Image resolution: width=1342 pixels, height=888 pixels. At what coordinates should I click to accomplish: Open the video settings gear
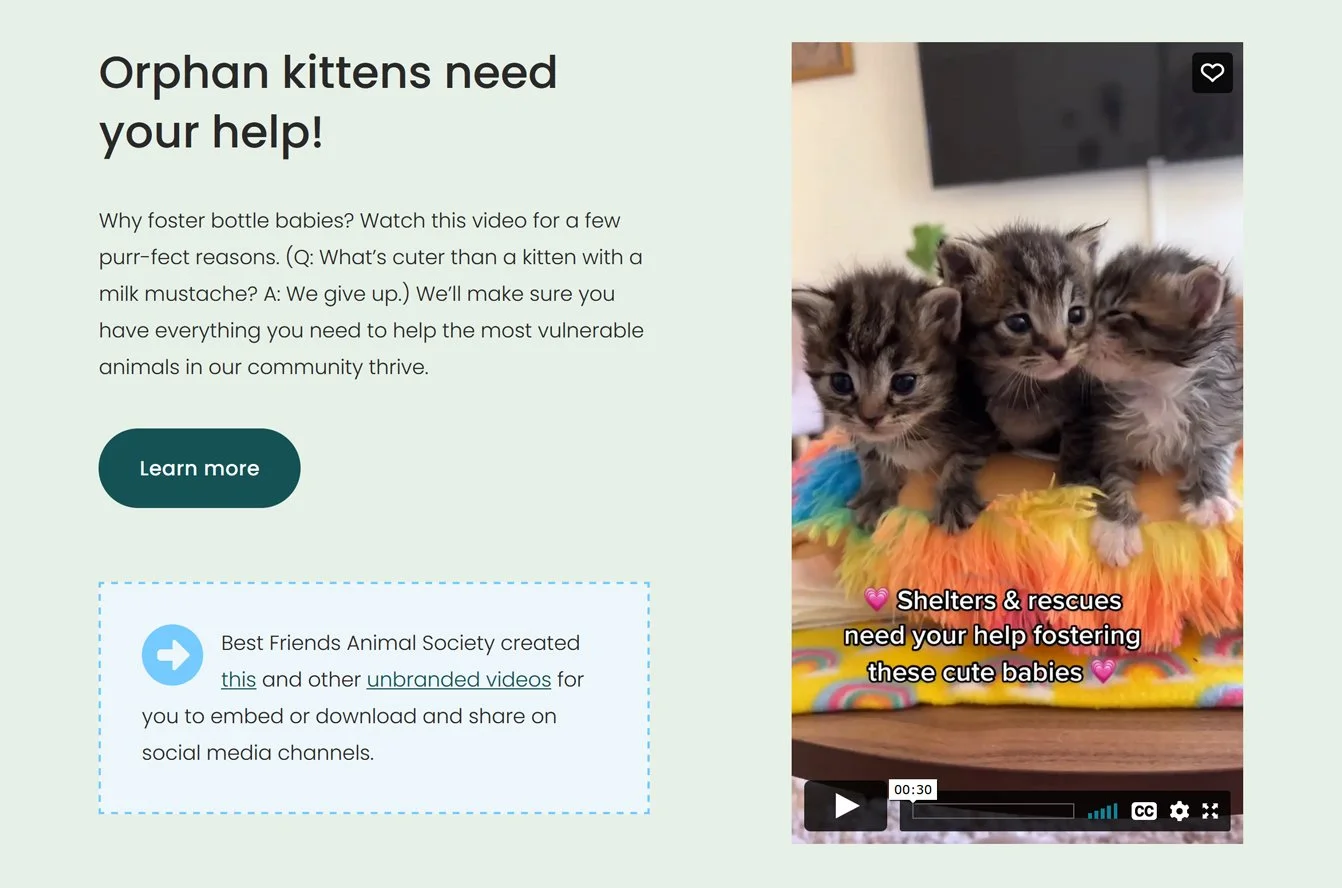pyautogui.click(x=1180, y=811)
